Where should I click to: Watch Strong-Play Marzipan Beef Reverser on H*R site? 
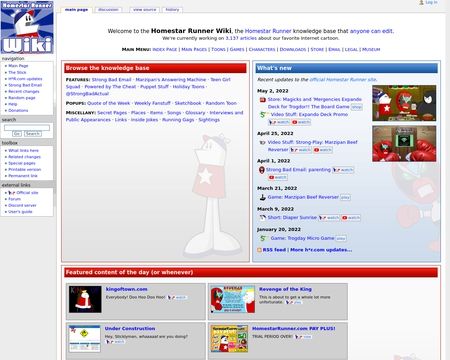pos(300,150)
